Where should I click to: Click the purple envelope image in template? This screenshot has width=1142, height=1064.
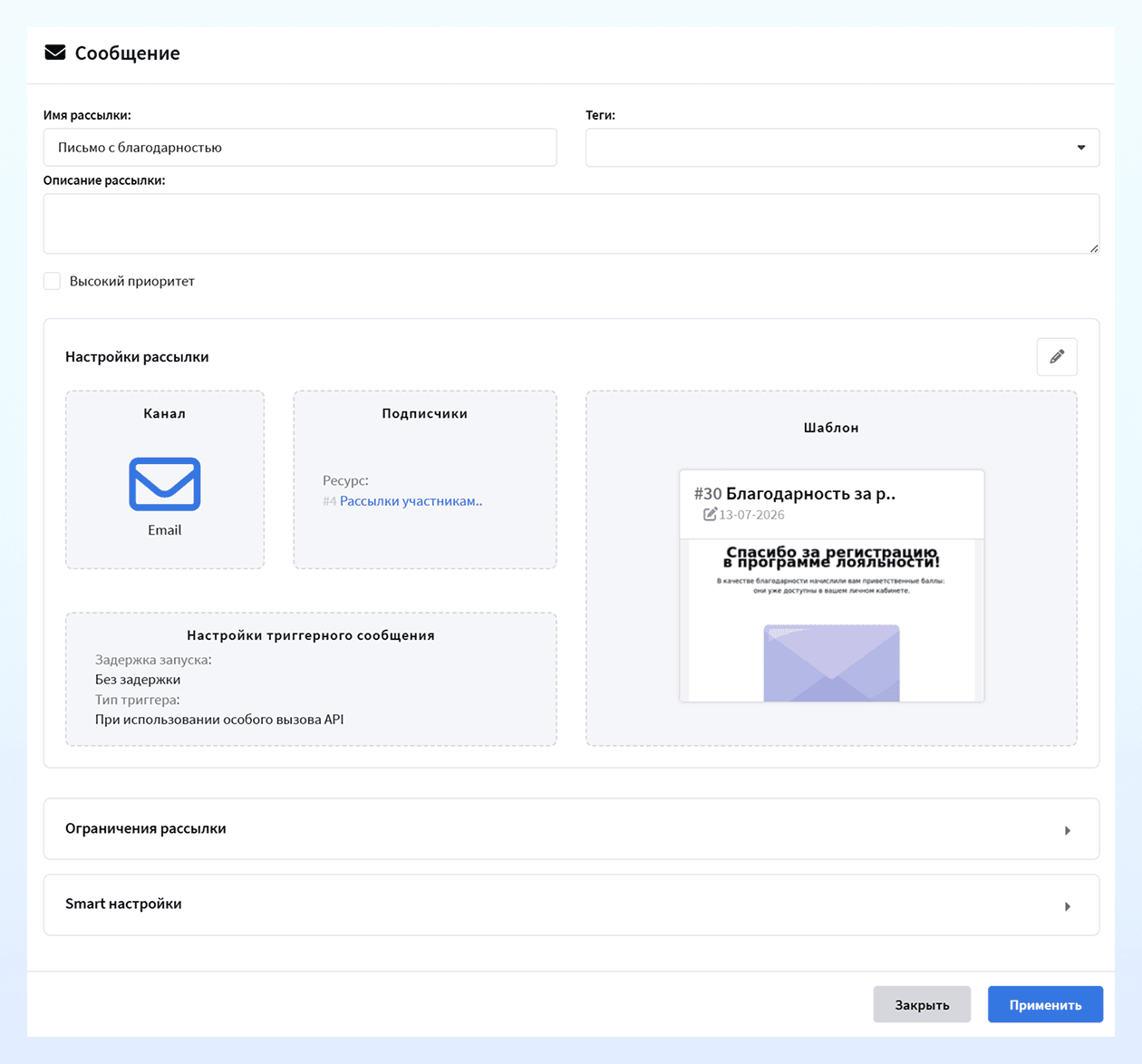831,663
